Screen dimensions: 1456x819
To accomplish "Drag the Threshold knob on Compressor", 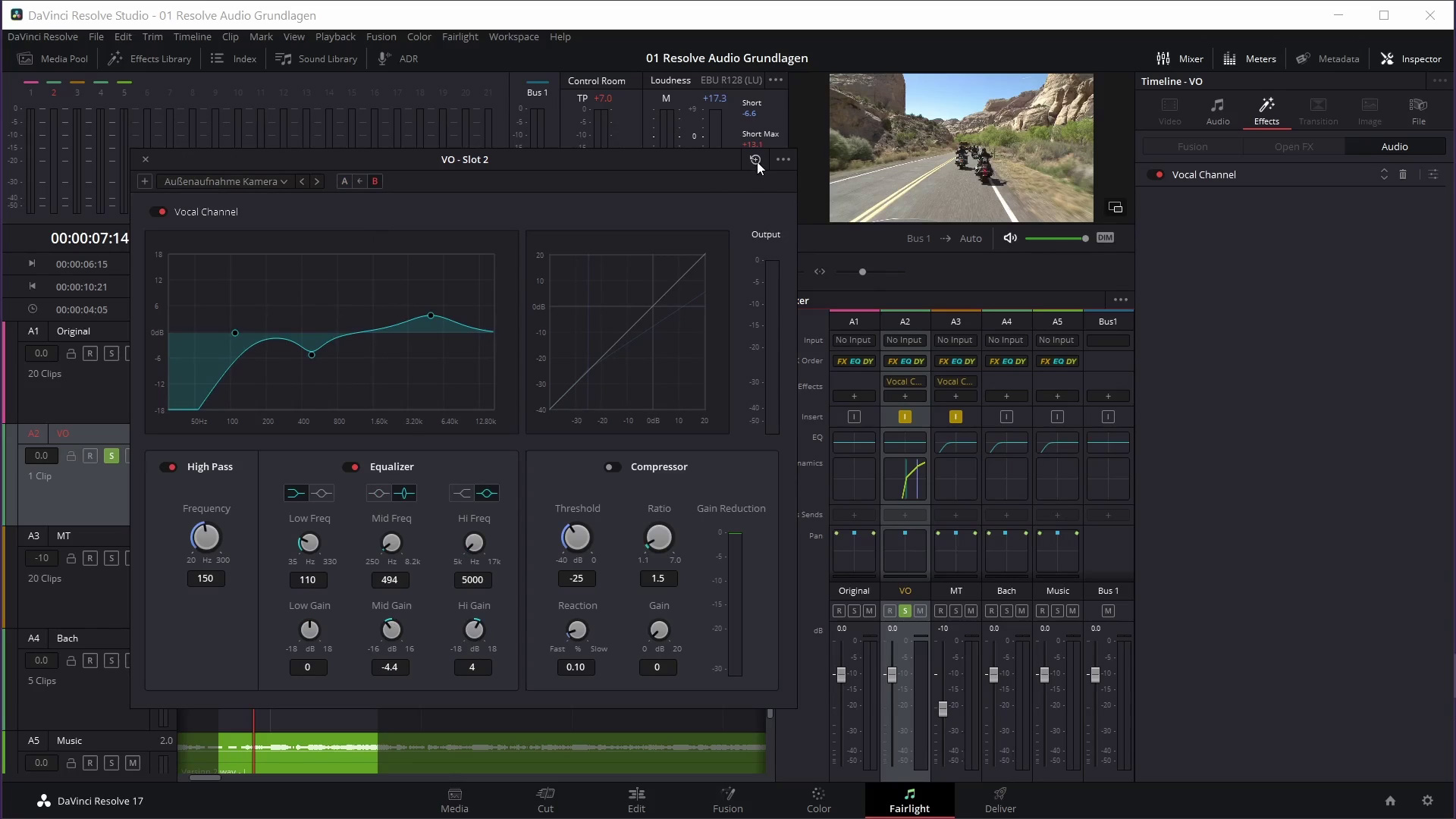I will (577, 538).
